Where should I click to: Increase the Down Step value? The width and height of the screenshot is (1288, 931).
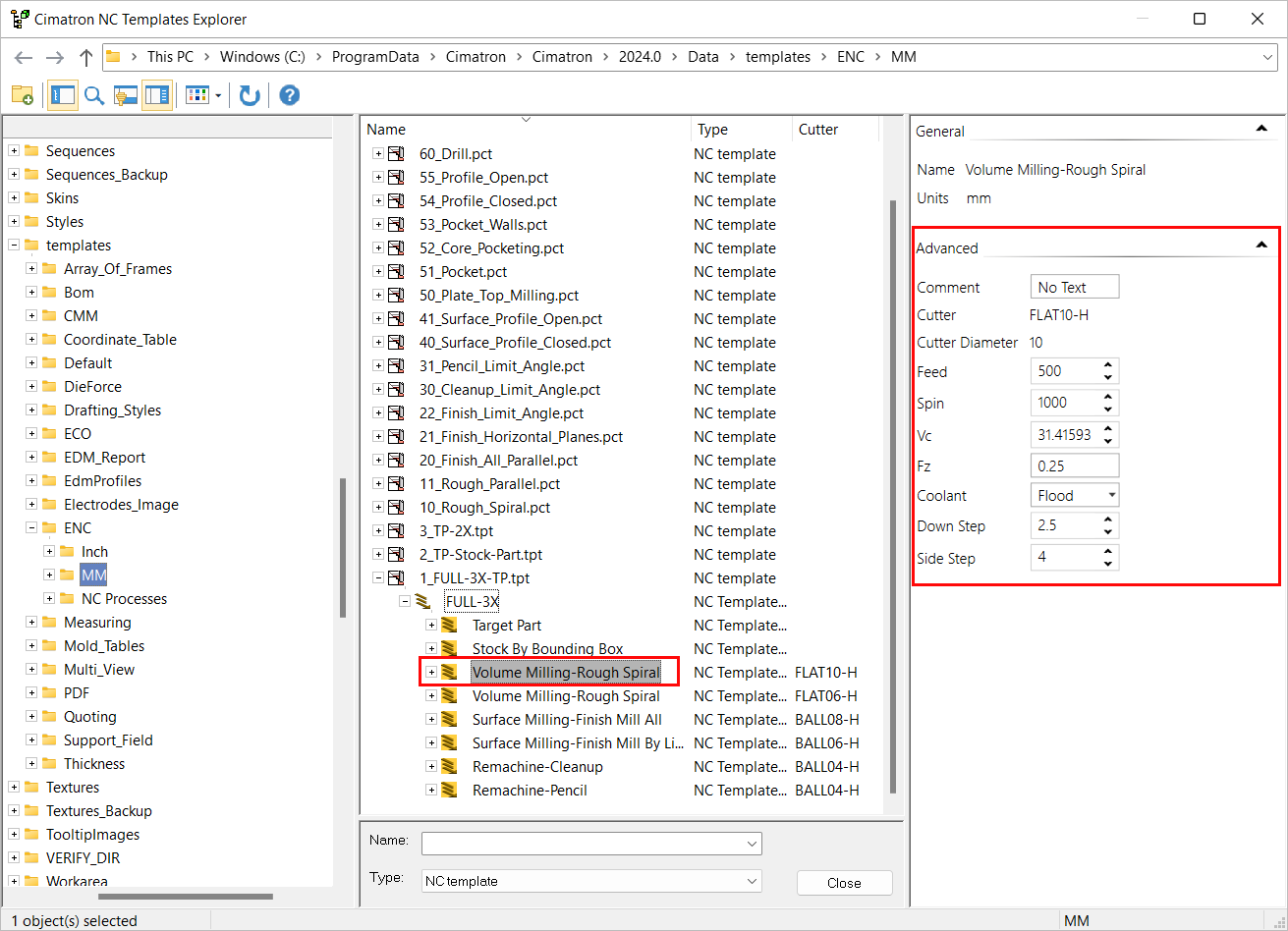pyautogui.click(x=1108, y=520)
